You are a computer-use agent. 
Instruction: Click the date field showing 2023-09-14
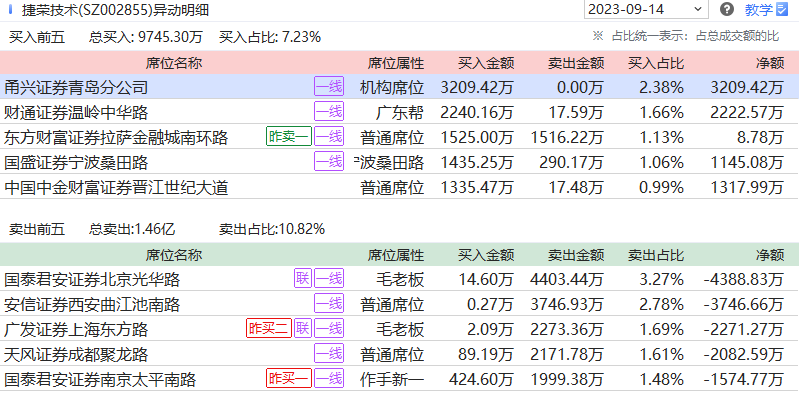646,9
